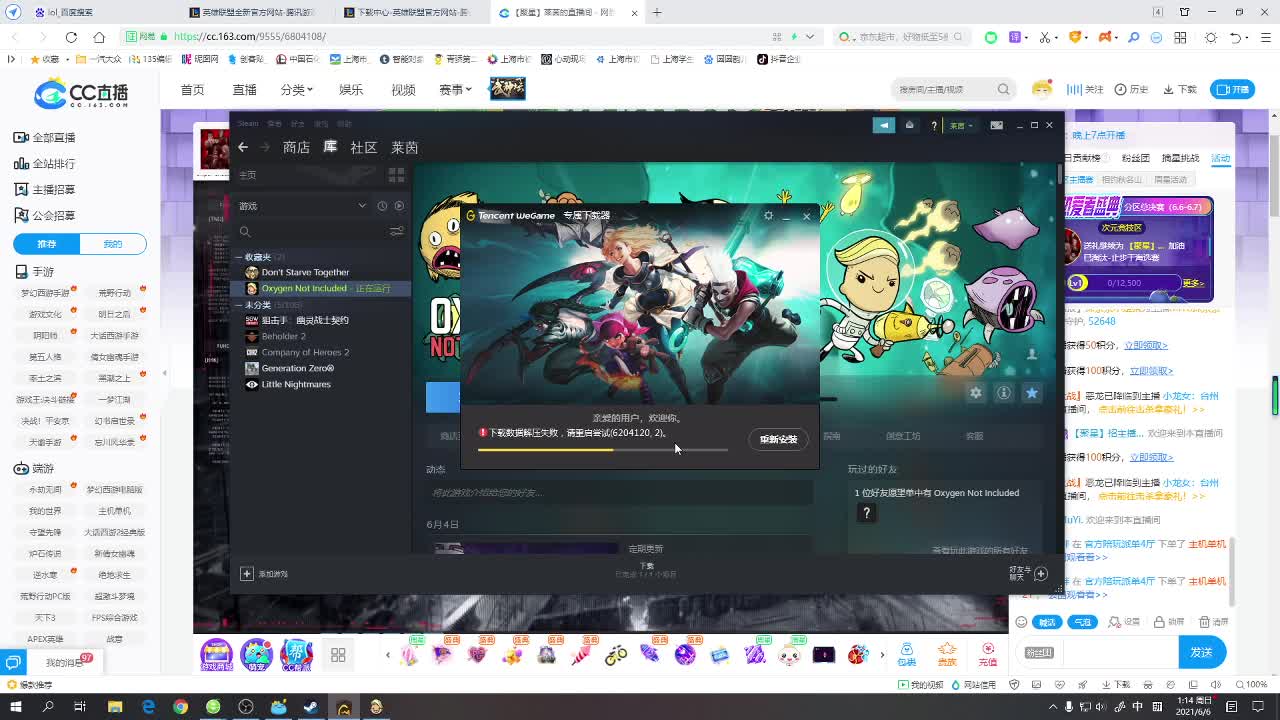Go back in the Steam window
1280x720 pixels.
(x=243, y=147)
